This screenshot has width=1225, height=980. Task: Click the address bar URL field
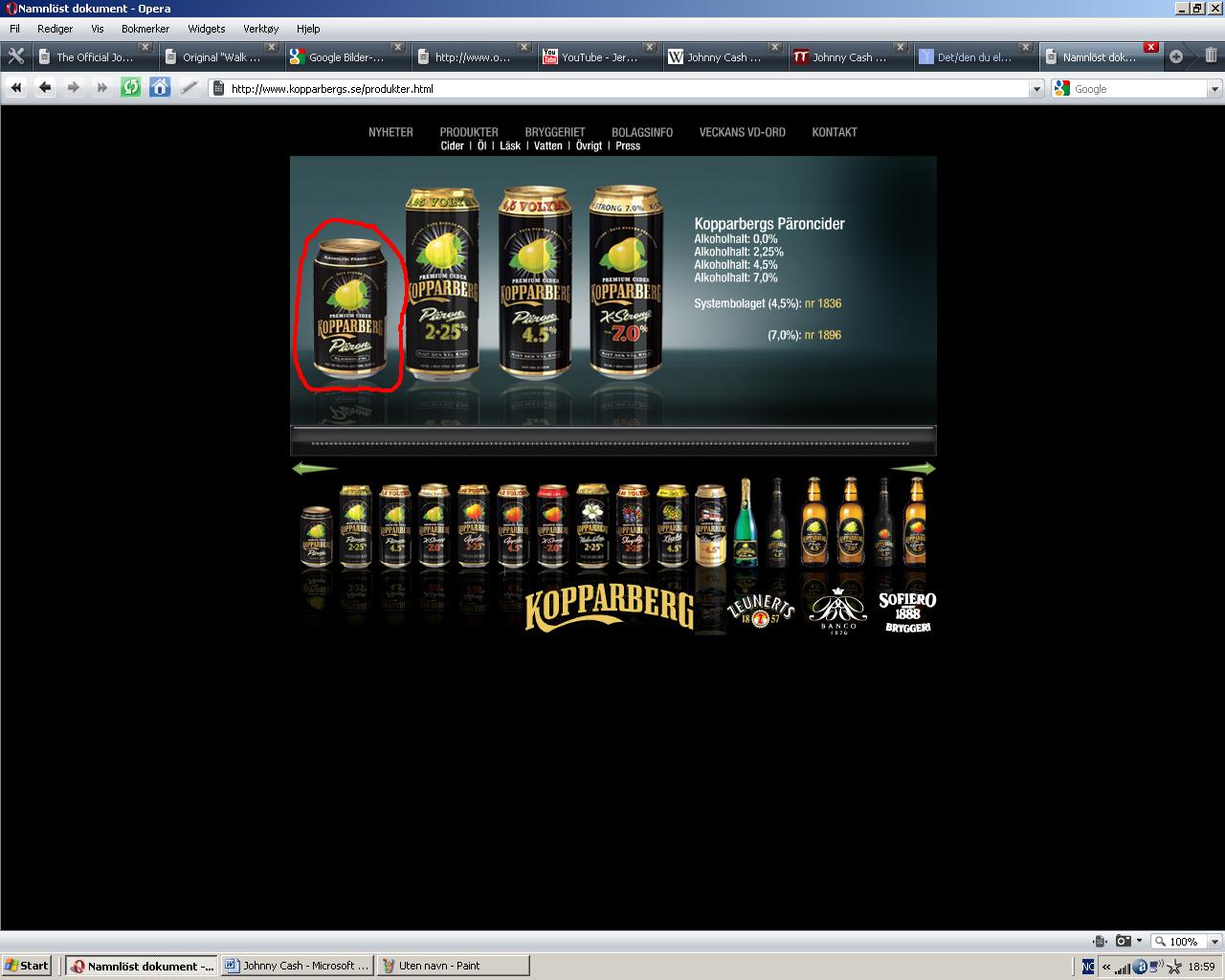pos(627,89)
